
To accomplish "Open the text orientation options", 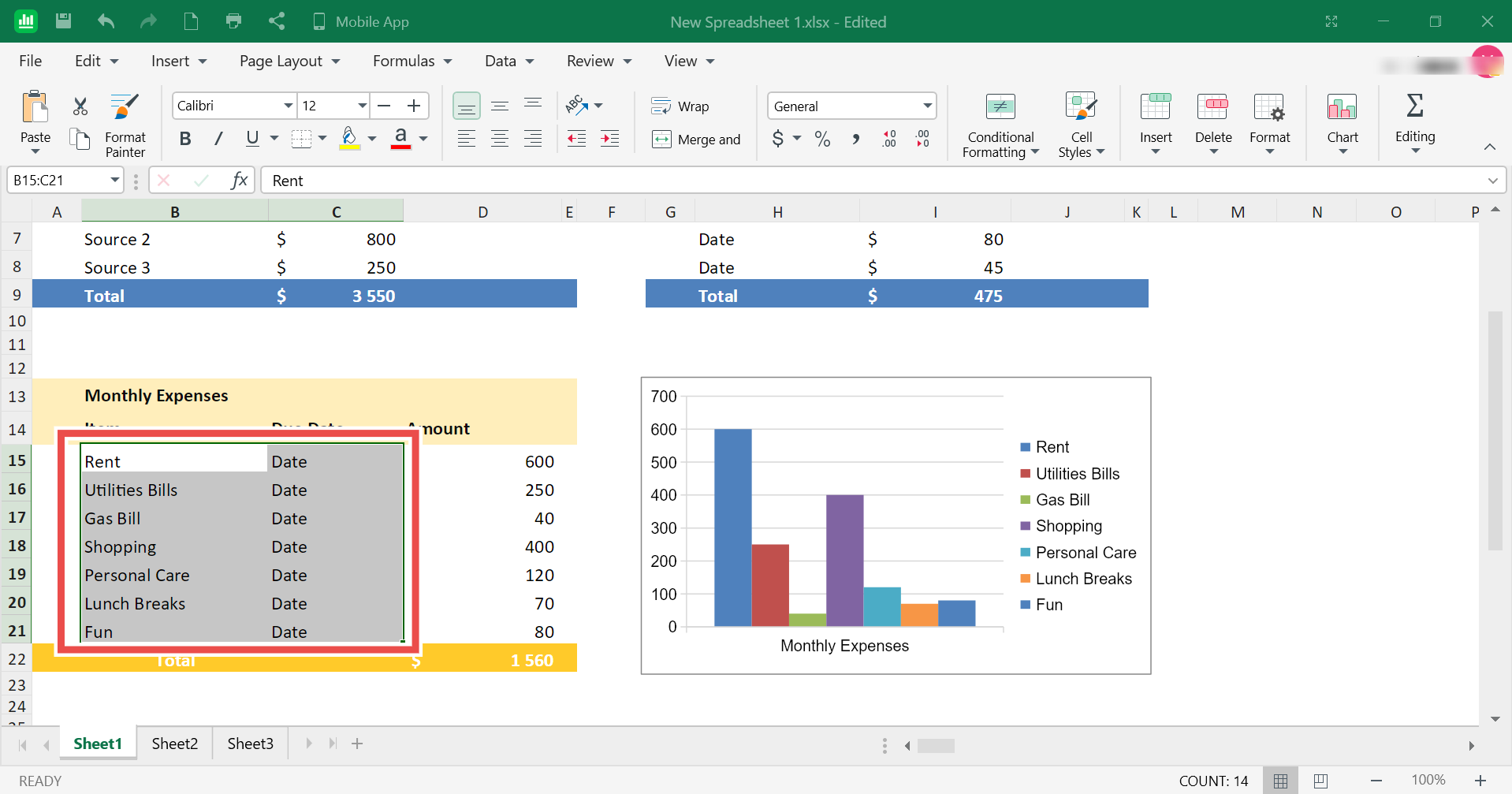I will point(583,105).
